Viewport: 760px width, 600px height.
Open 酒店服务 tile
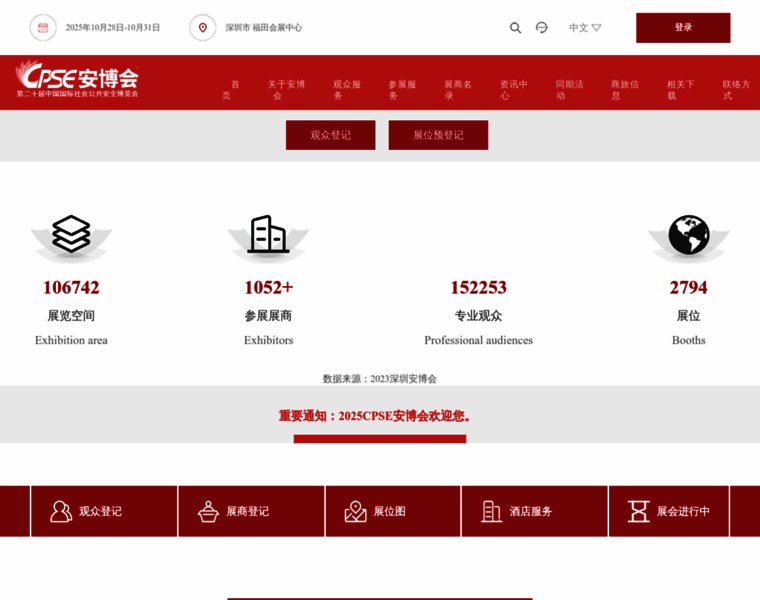[535, 511]
